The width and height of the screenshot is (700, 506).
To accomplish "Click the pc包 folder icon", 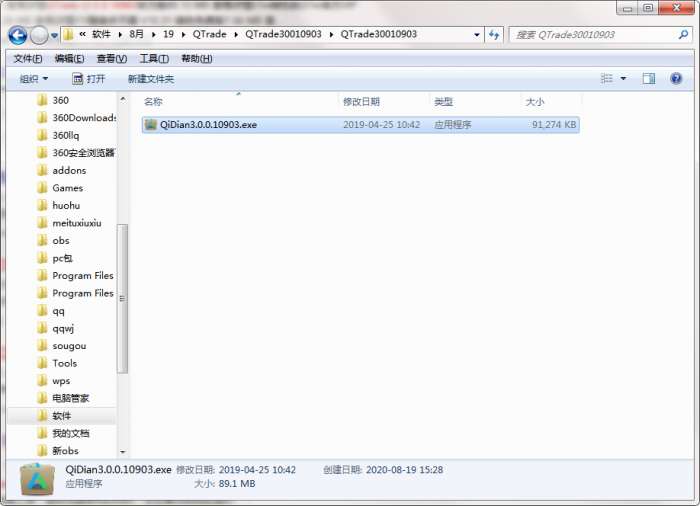I will pos(42,258).
